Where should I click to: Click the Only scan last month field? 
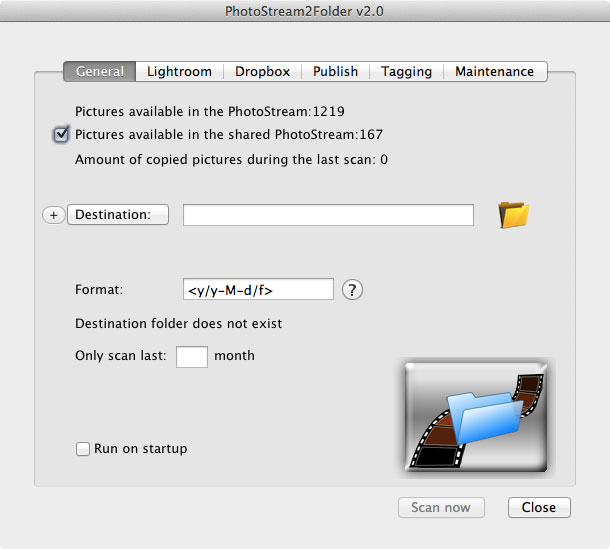point(192,357)
